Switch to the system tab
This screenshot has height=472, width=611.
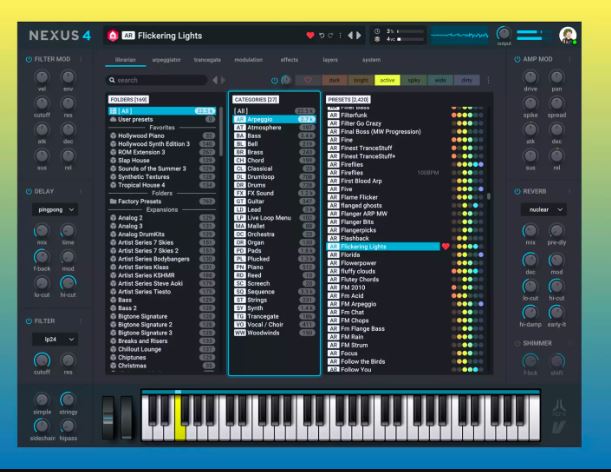(x=371, y=60)
